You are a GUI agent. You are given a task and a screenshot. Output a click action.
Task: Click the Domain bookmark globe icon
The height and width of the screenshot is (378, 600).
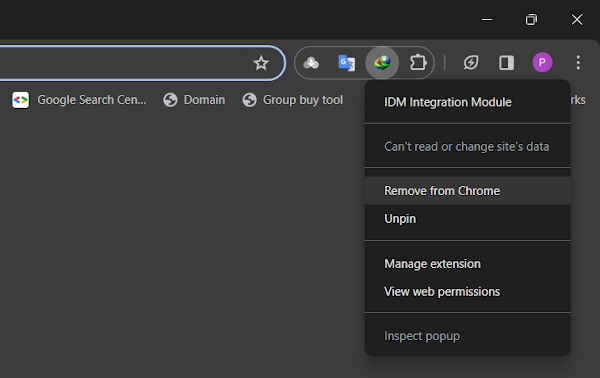[170, 100]
